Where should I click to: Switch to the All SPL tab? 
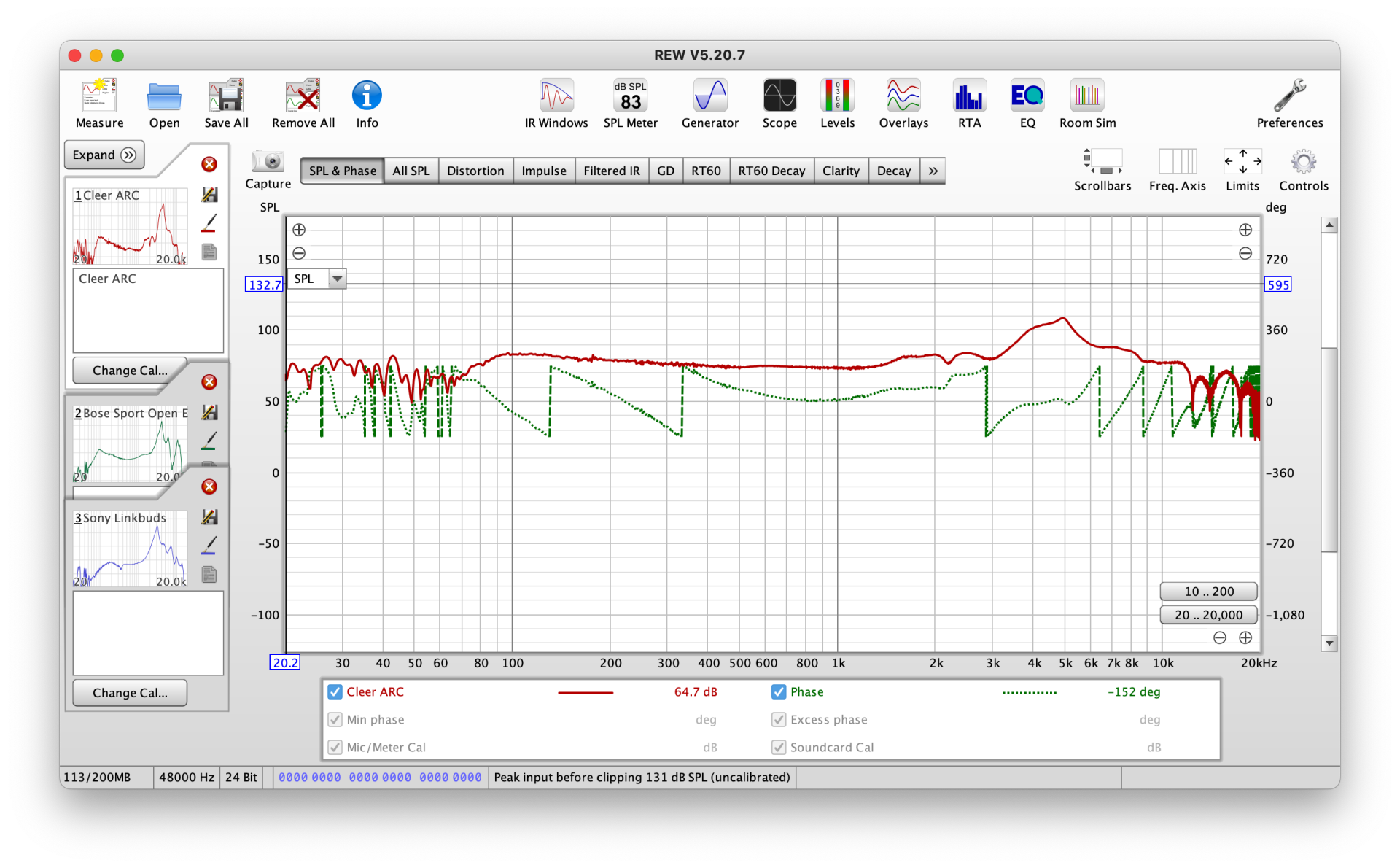point(411,171)
